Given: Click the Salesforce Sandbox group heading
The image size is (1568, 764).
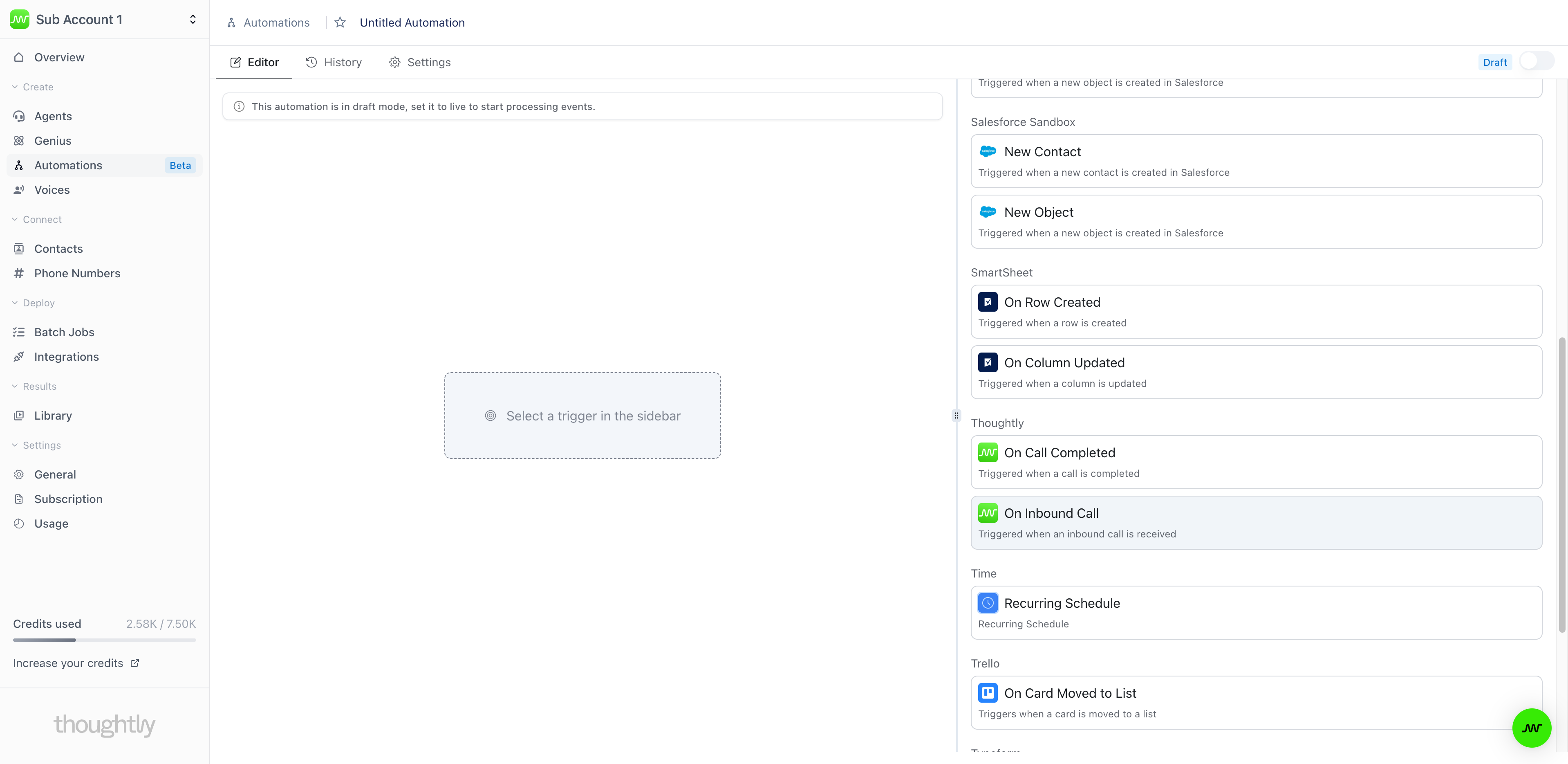Looking at the screenshot, I should point(1023,122).
